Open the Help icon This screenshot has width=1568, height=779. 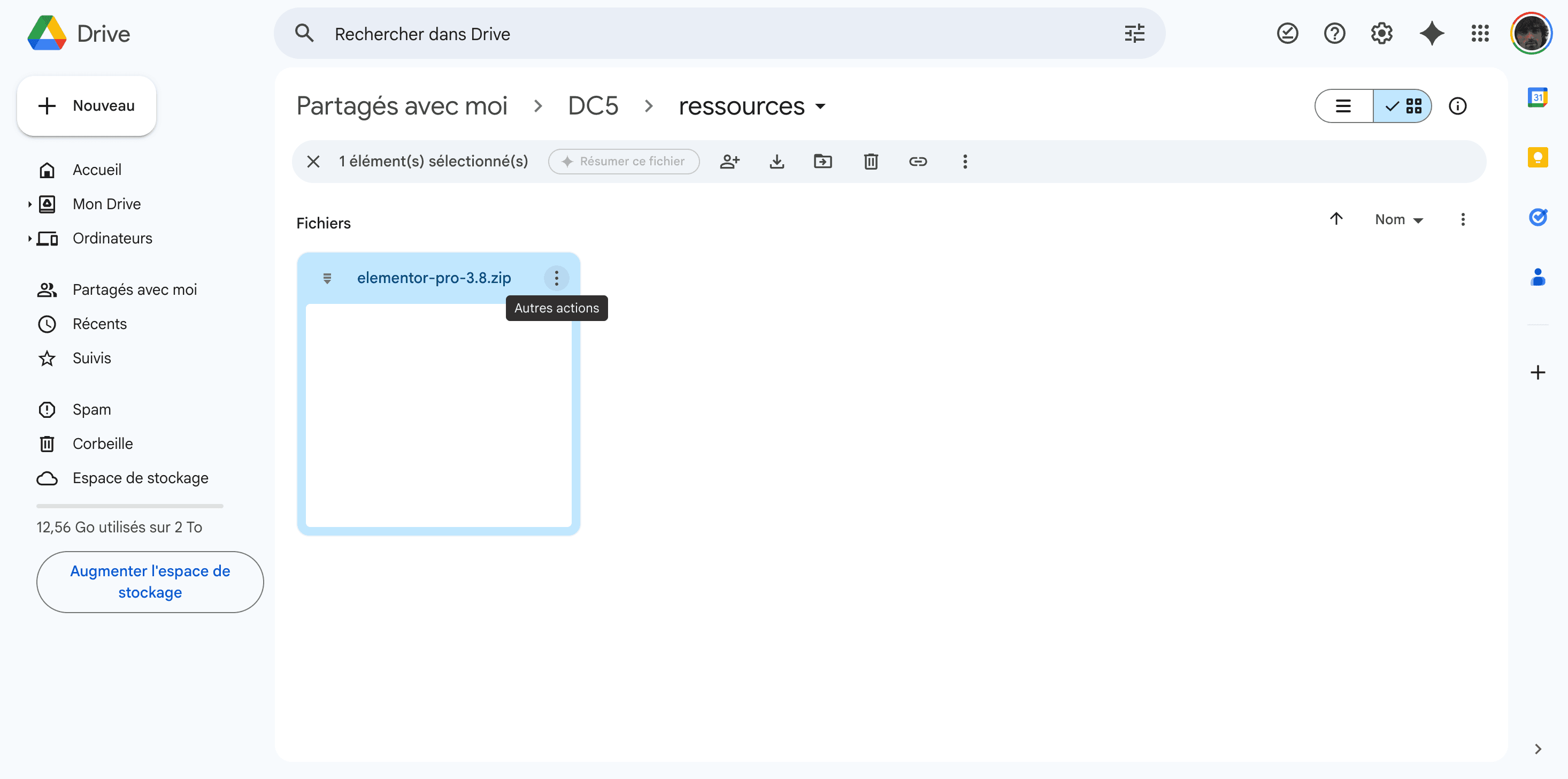click(x=1334, y=34)
